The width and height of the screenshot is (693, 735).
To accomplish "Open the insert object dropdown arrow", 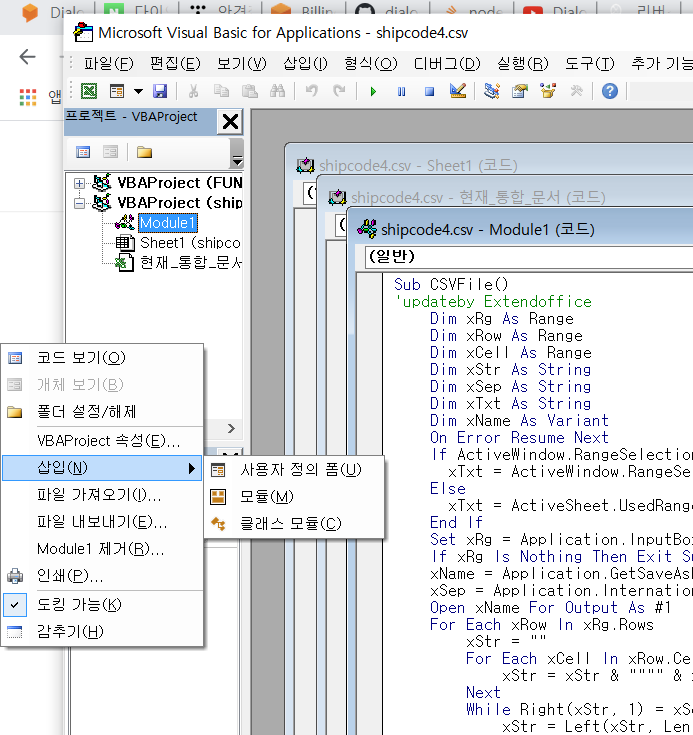I will [x=138, y=91].
